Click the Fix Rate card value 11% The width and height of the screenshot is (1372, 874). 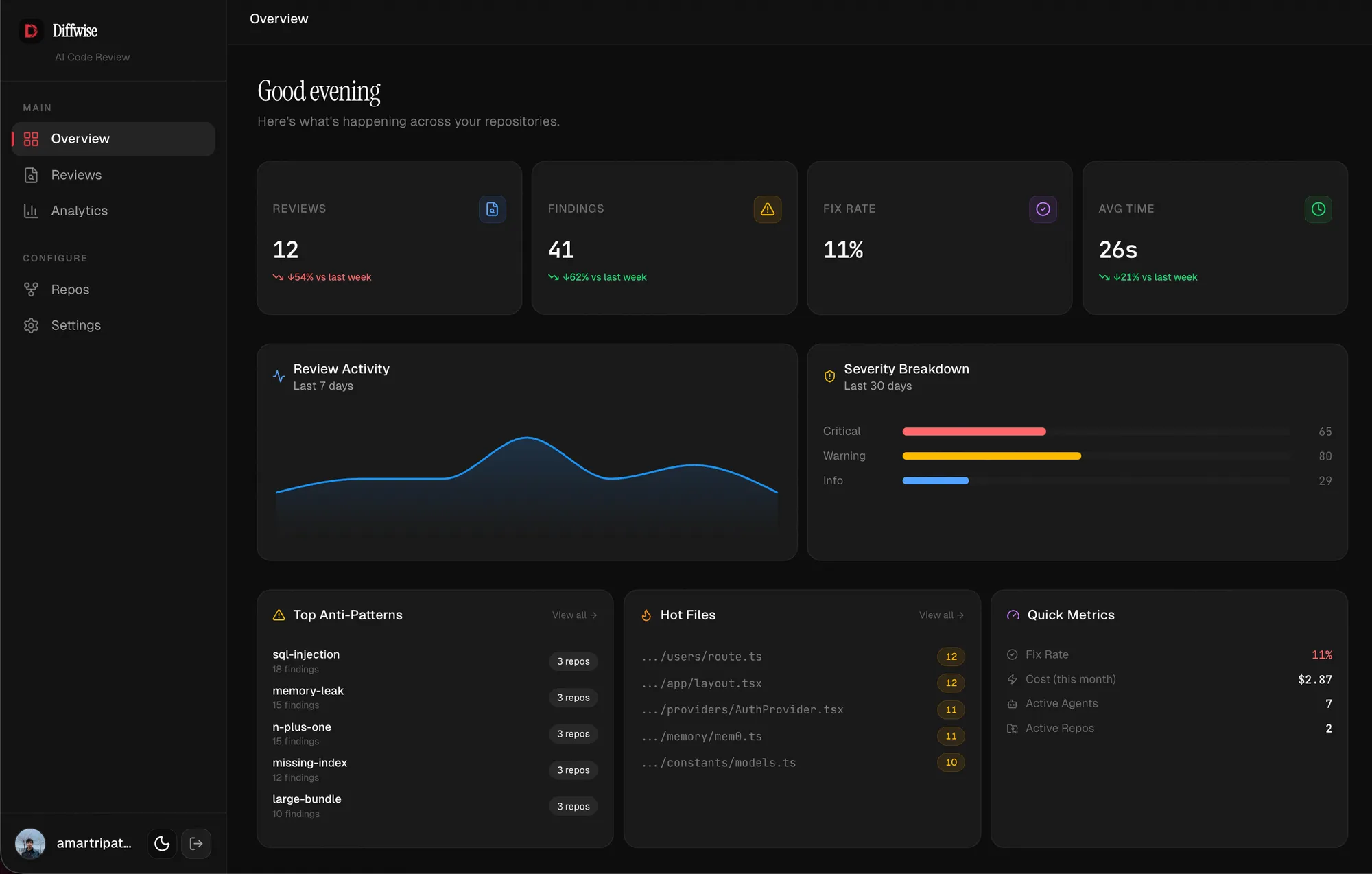coord(843,250)
